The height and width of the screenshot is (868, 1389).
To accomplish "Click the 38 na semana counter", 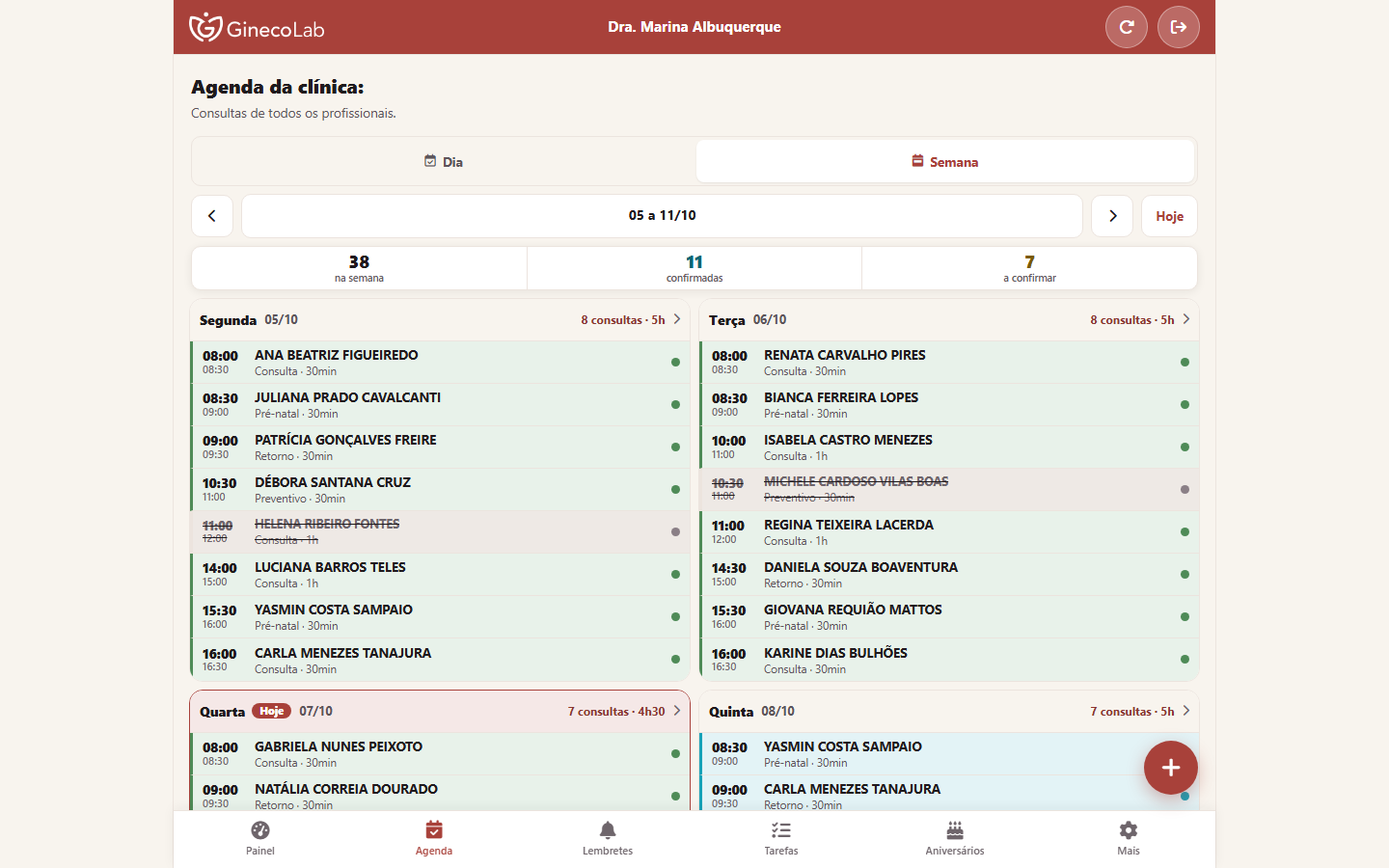I will click(x=359, y=268).
